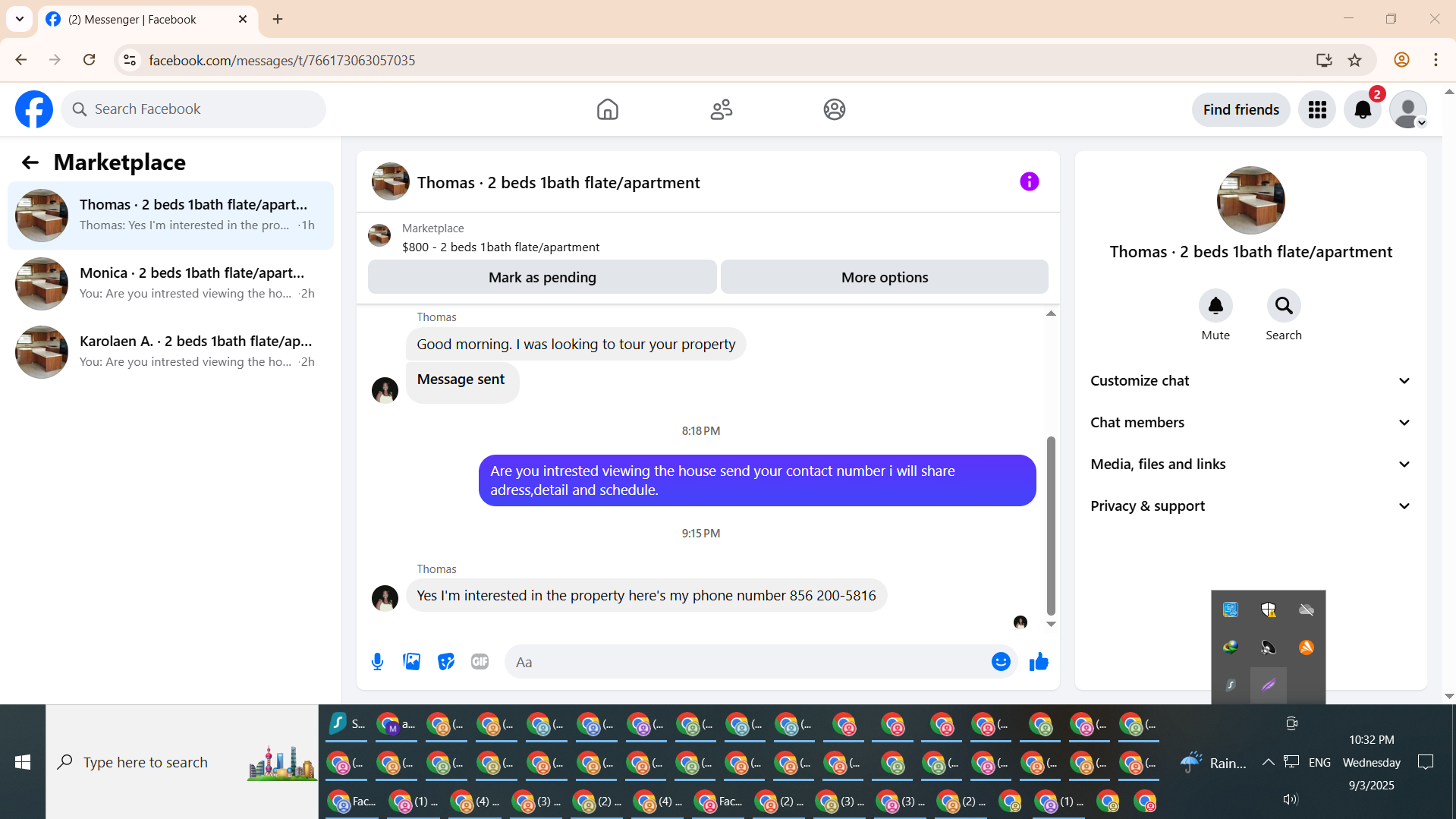
Task: Choose a GIF icon
Action: (x=480, y=662)
